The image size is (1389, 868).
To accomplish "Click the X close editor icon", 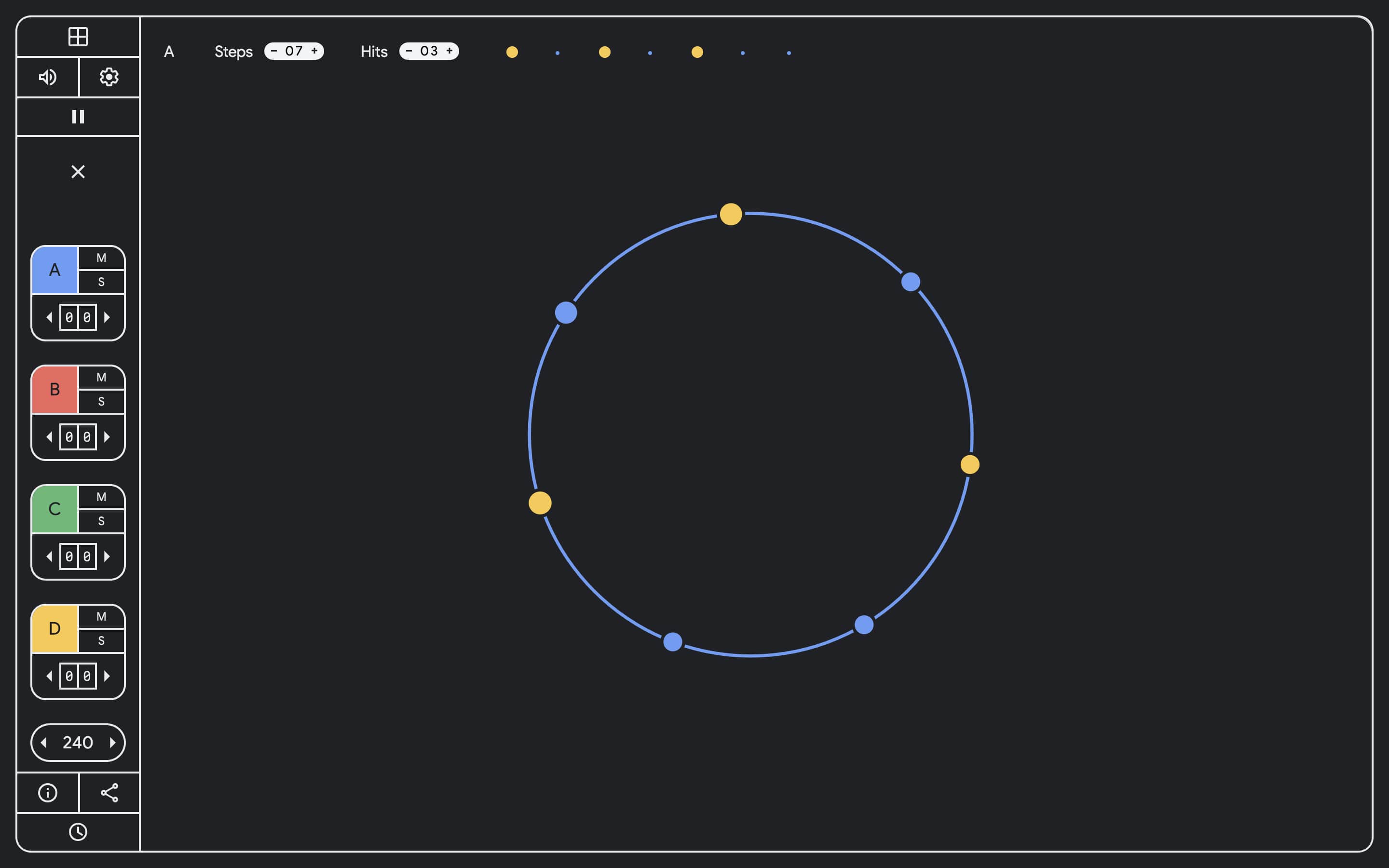I will click(78, 172).
